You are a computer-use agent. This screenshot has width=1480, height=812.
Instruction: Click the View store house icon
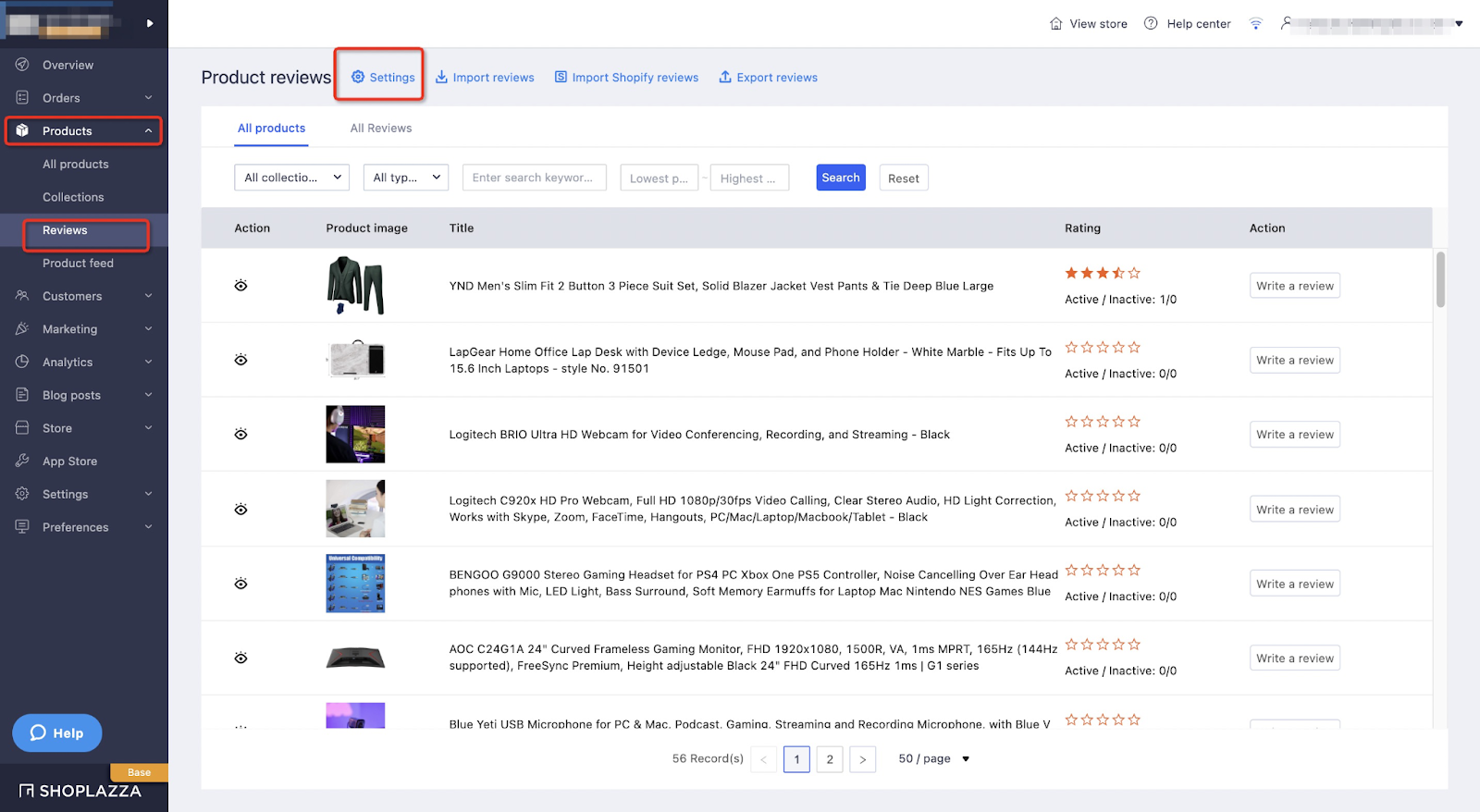point(1056,23)
